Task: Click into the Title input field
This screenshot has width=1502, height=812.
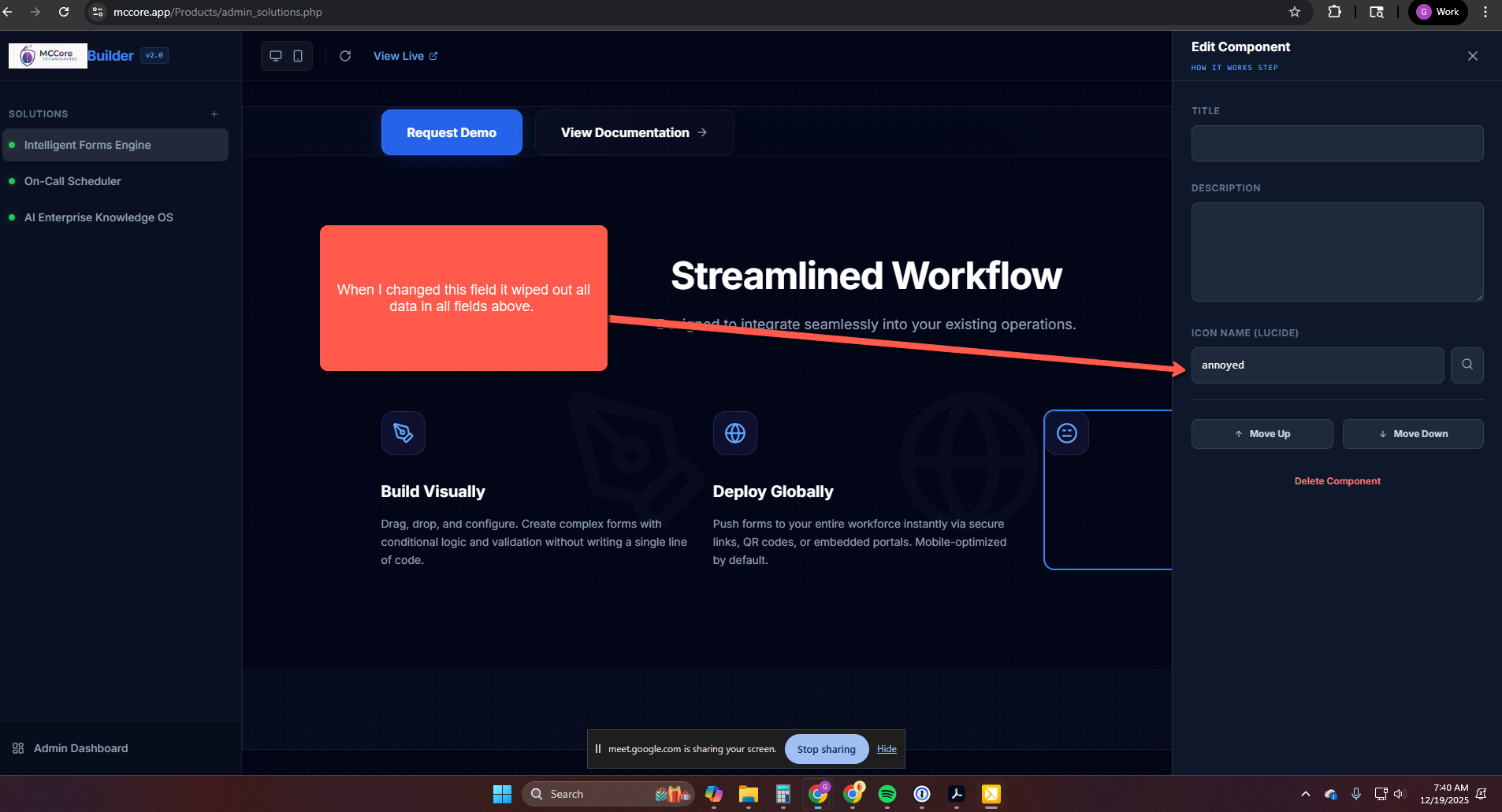Action: tap(1337, 143)
